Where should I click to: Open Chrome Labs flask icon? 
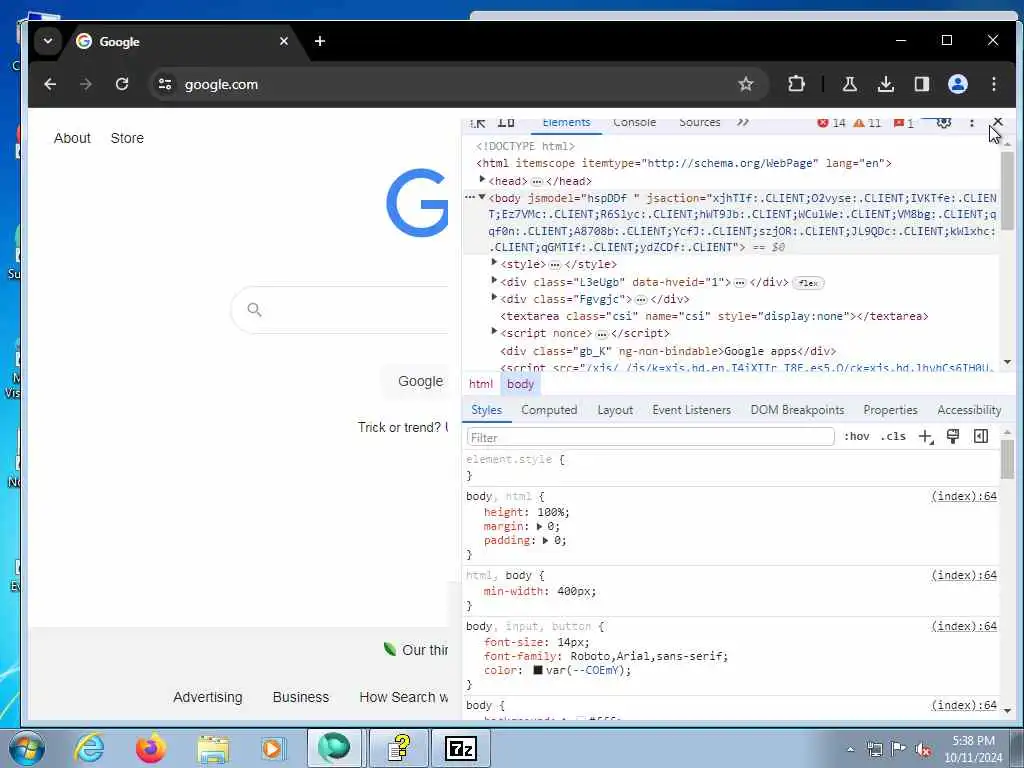(x=850, y=84)
